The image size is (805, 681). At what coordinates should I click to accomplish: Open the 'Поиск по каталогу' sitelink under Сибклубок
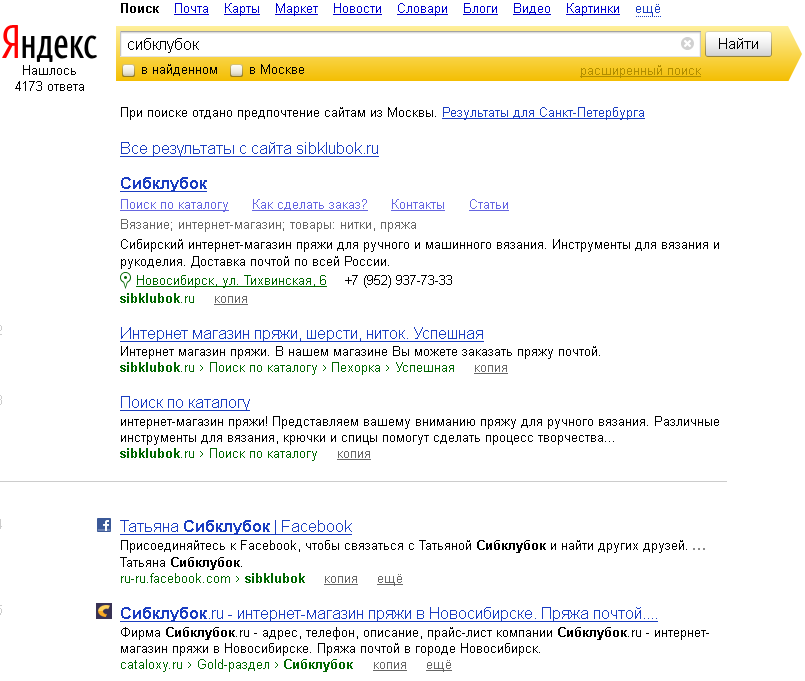pos(175,204)
